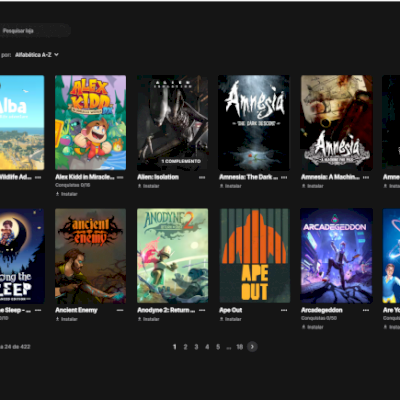Click Anodyne 2: Return title text

166,310
